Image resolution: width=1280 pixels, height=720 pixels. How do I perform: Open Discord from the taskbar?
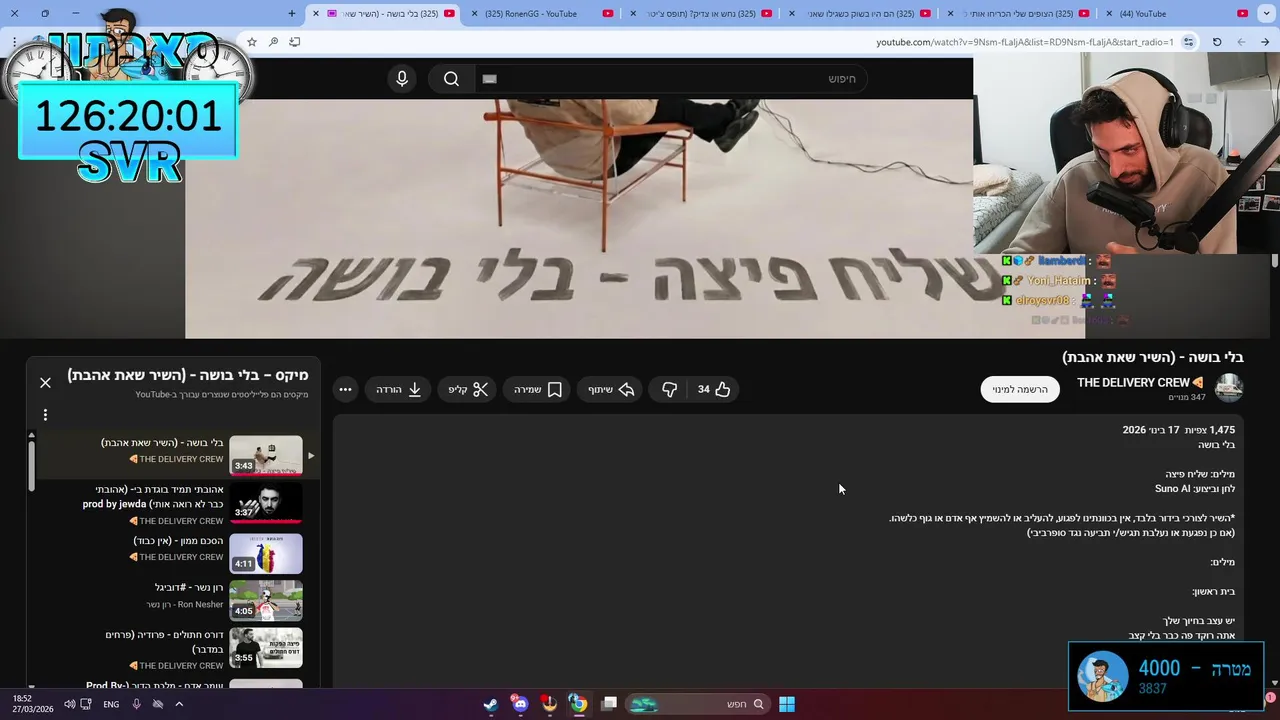click(x=519, y=704)
